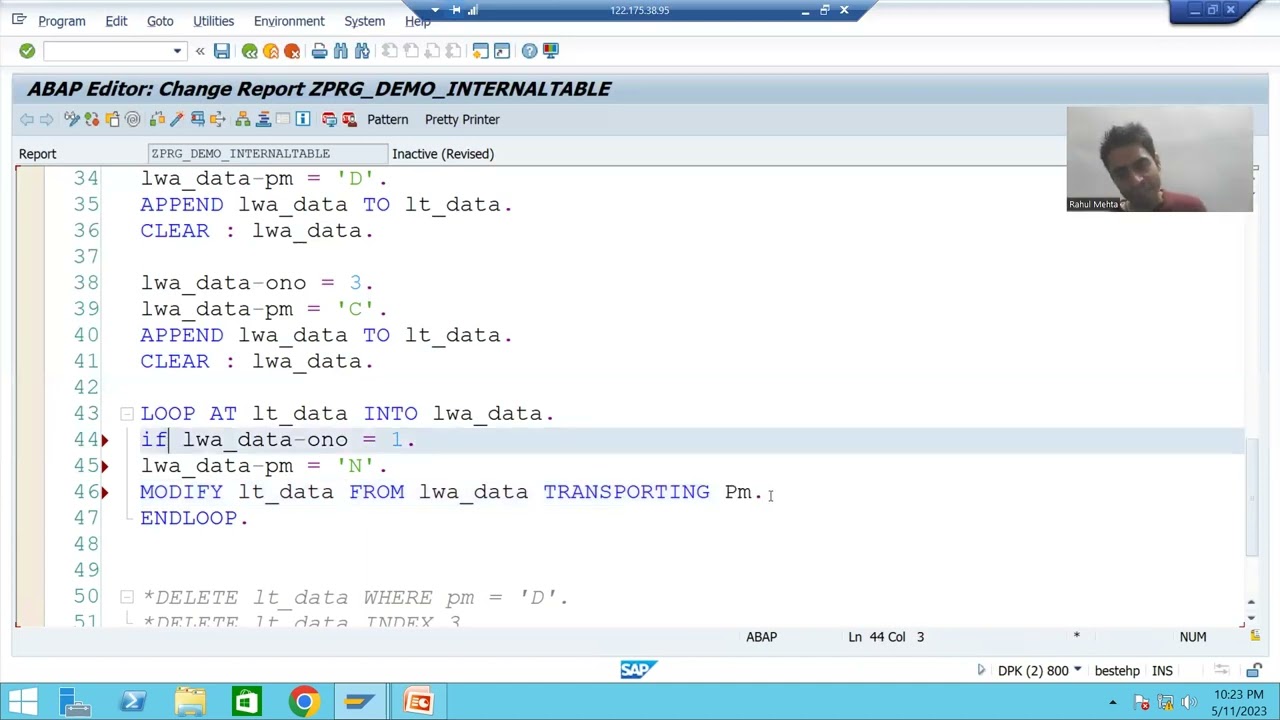The width and height of the screenshot is (1280, 720).
Task: Show hidden system tray icons arrow
Action: (x=1113, y=703)
